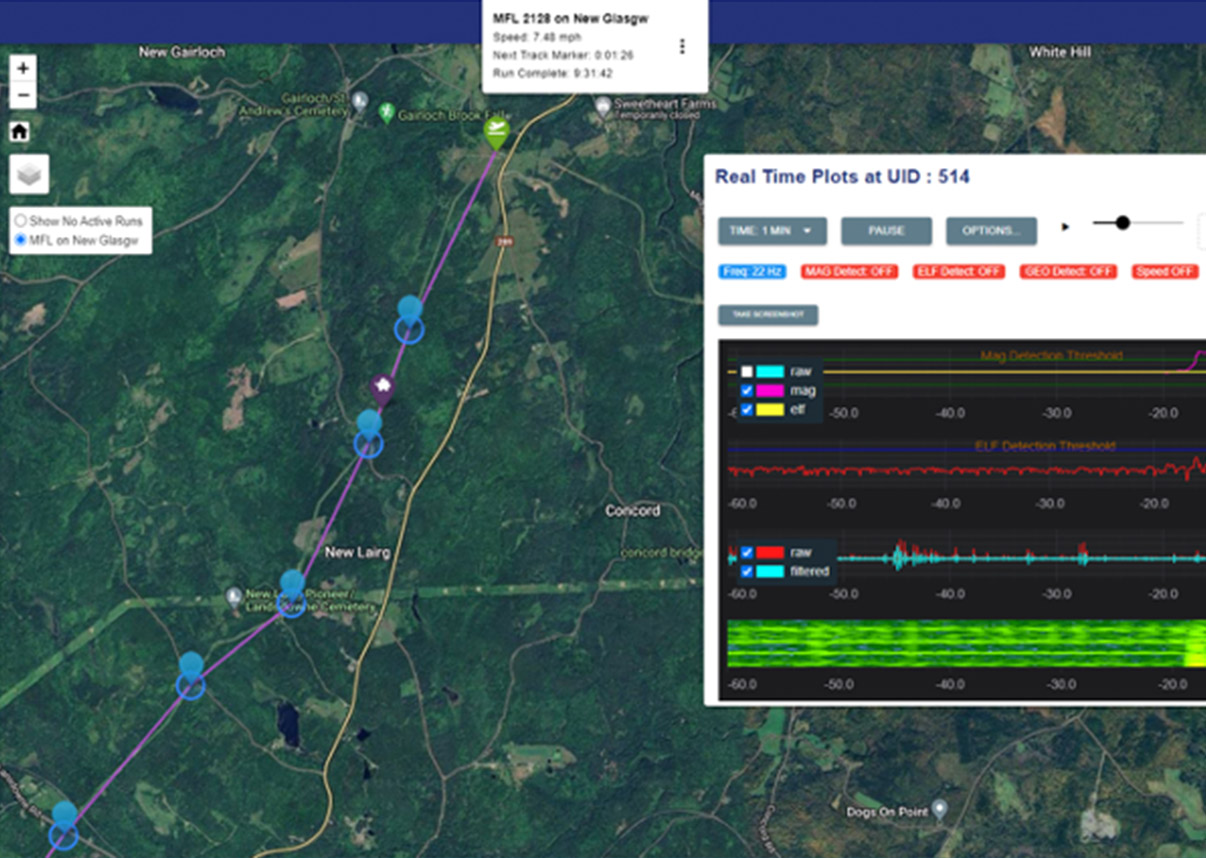Toggle MAG Detect: OFF badge

pos(850,271)
